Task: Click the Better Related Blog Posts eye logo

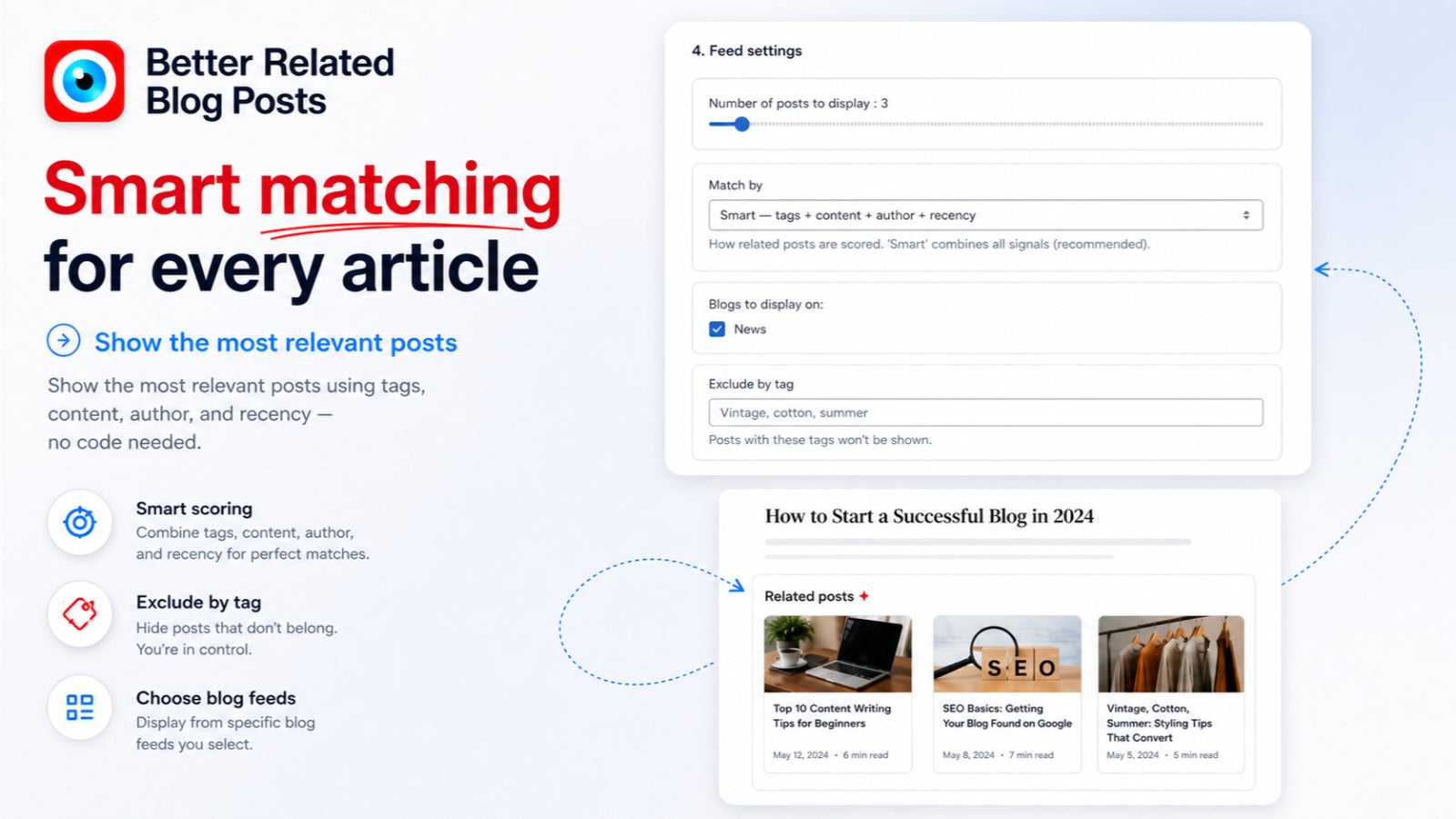Action: click(x=85, y=81)
